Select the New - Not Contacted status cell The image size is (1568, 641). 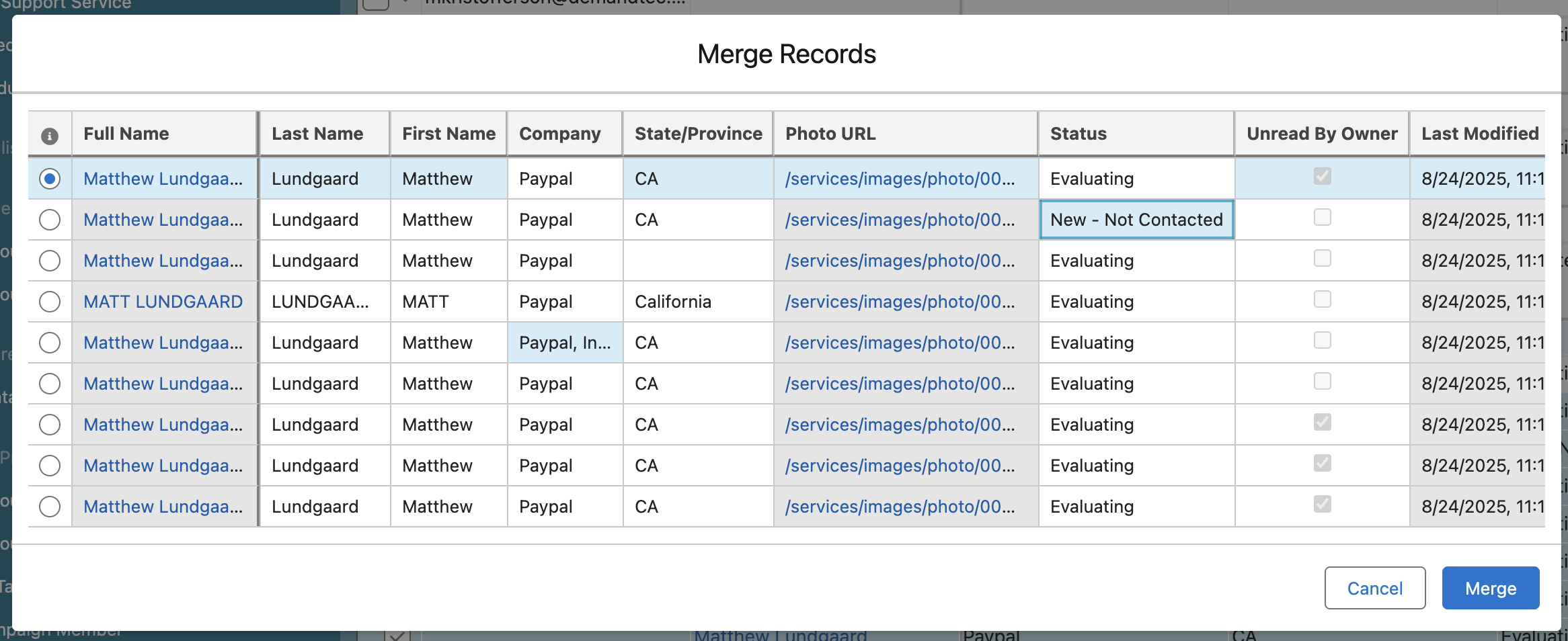[1136, 220]
